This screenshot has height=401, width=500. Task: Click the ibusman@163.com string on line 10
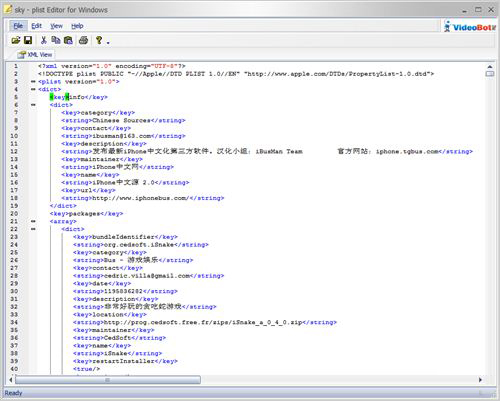(x=123, y=136)
